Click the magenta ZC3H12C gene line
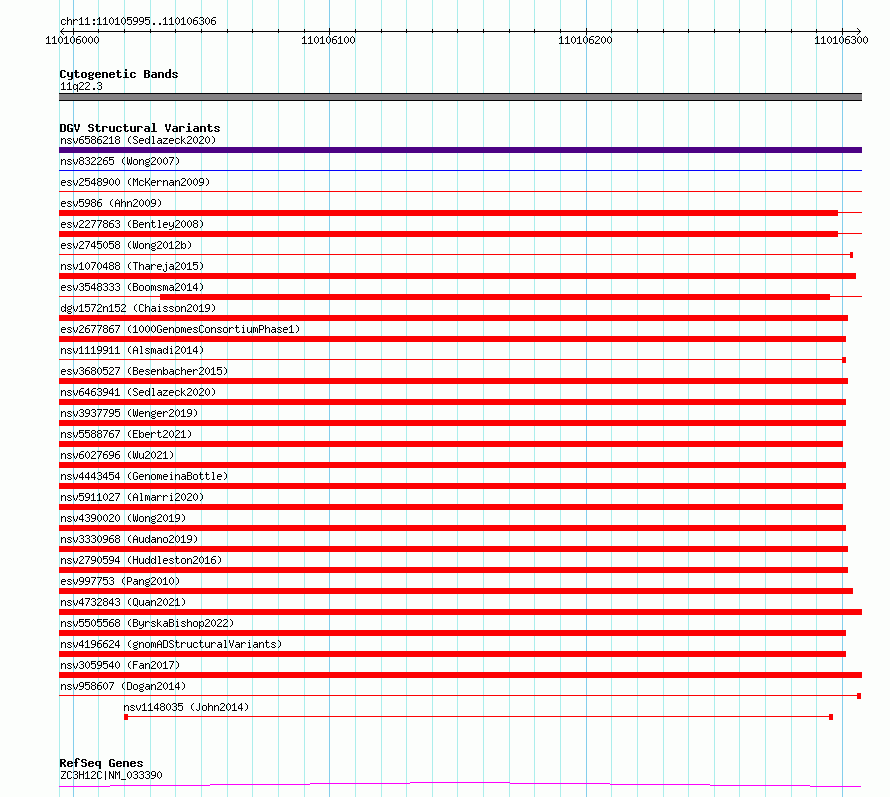The width and height of the screenshot is (890, 797). pos(460,785)
